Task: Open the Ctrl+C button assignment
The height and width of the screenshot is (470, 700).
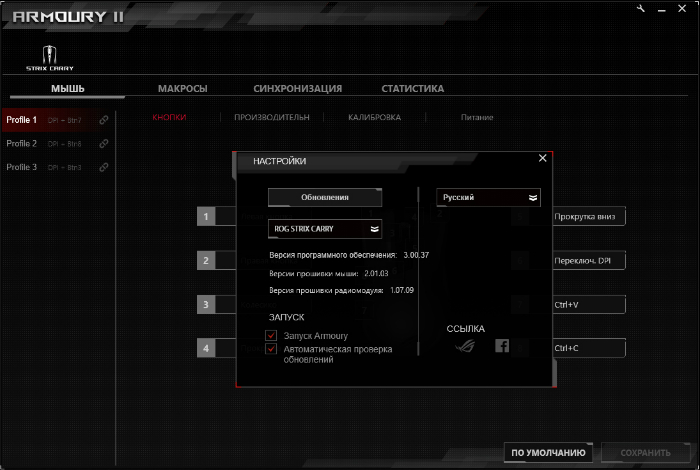Action: [x=588, y=348]
